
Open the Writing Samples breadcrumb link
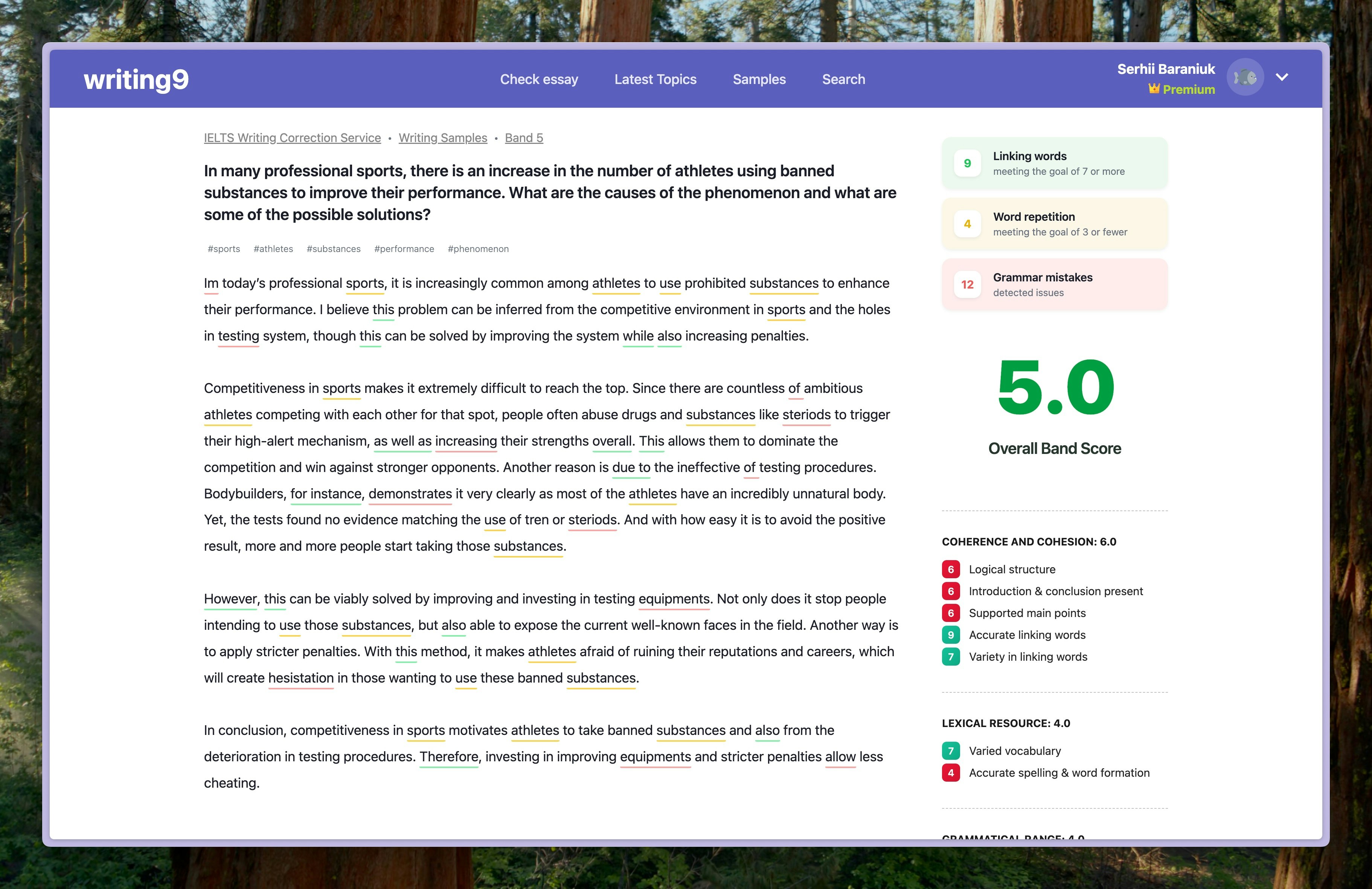[442, 138]
